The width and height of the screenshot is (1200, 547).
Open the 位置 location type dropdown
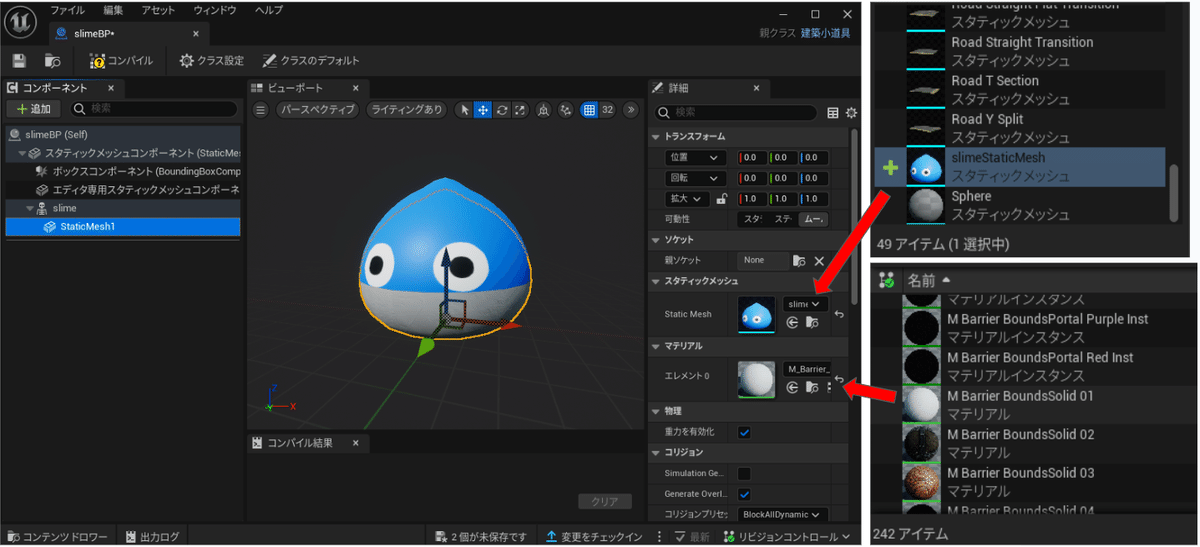point(696,158)
